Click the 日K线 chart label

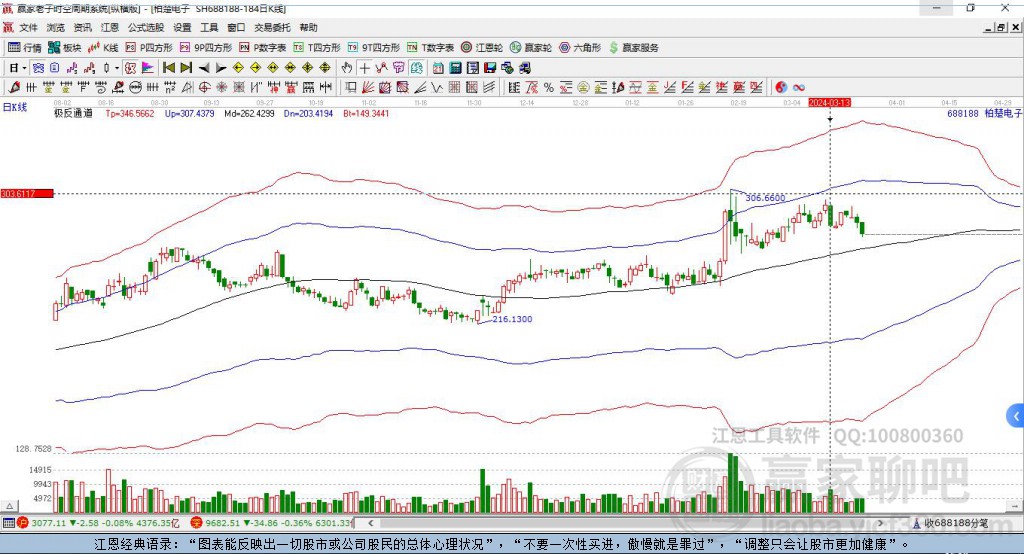15,107
